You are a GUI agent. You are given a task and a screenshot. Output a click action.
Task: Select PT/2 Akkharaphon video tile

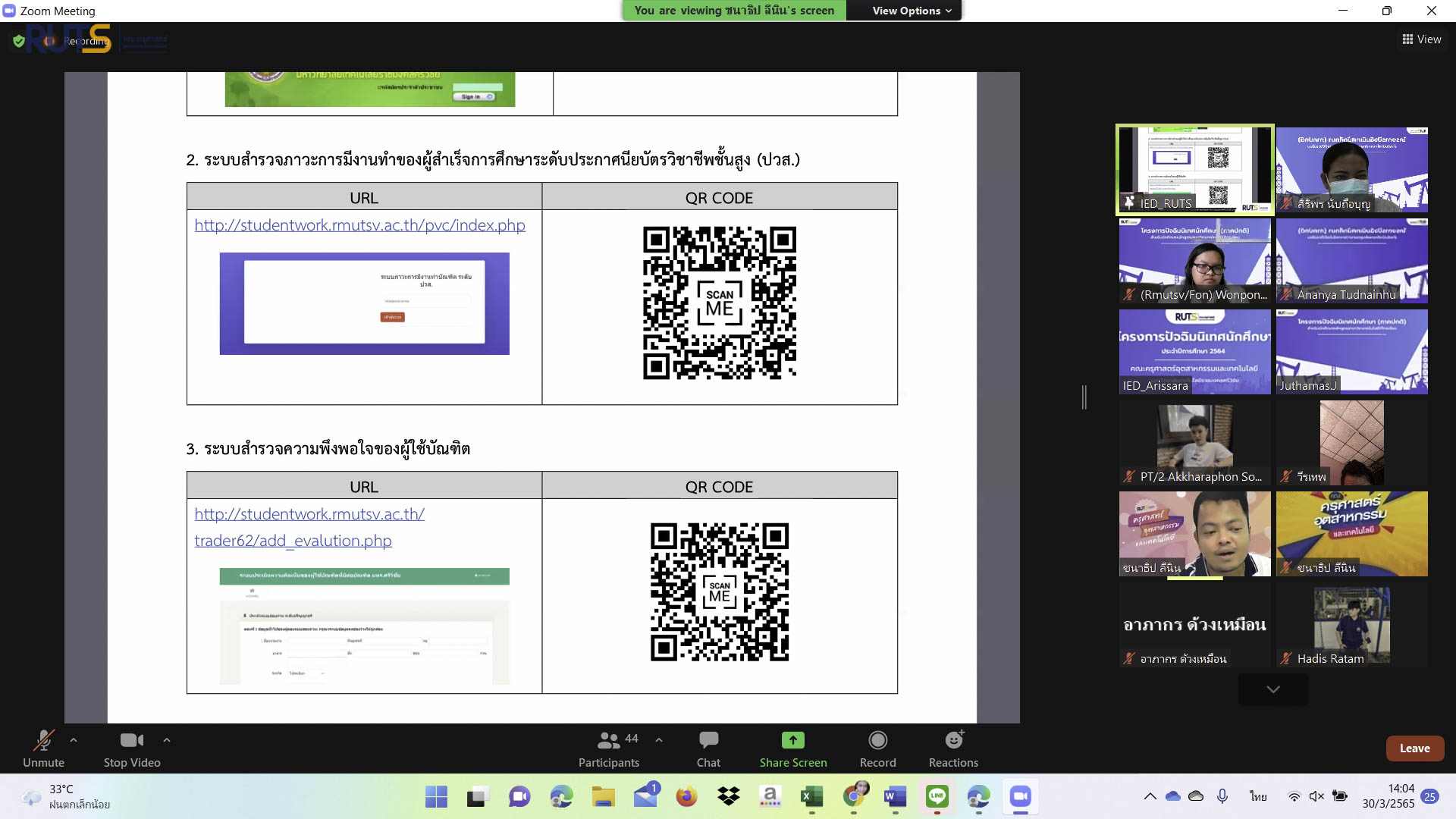[x=1195, y=443]
